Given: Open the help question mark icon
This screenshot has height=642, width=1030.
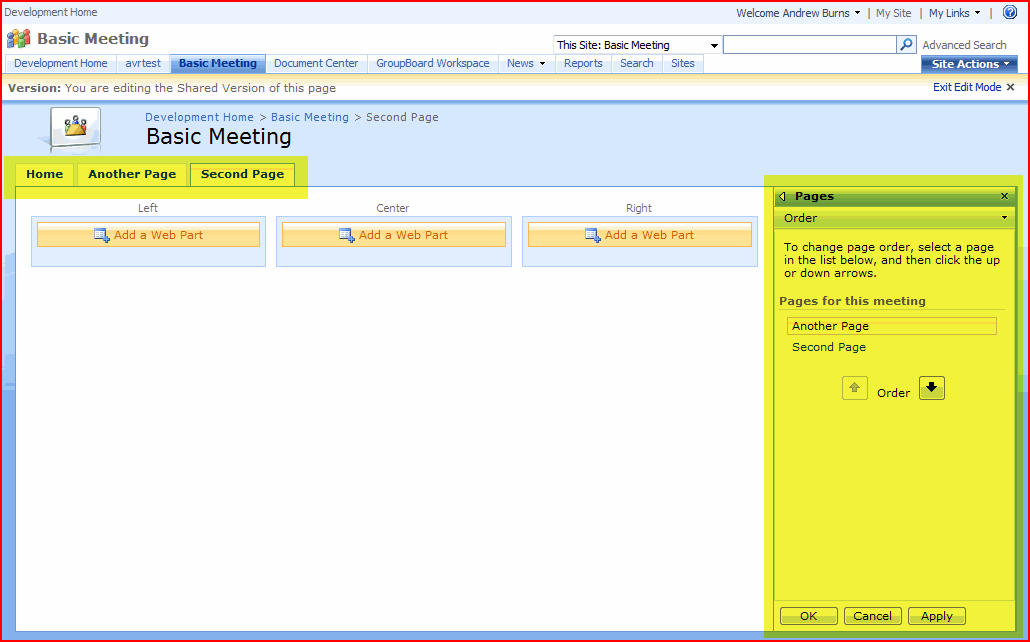Looking at the screenshot, I should pyautogui.click(x=1009, y=13).
